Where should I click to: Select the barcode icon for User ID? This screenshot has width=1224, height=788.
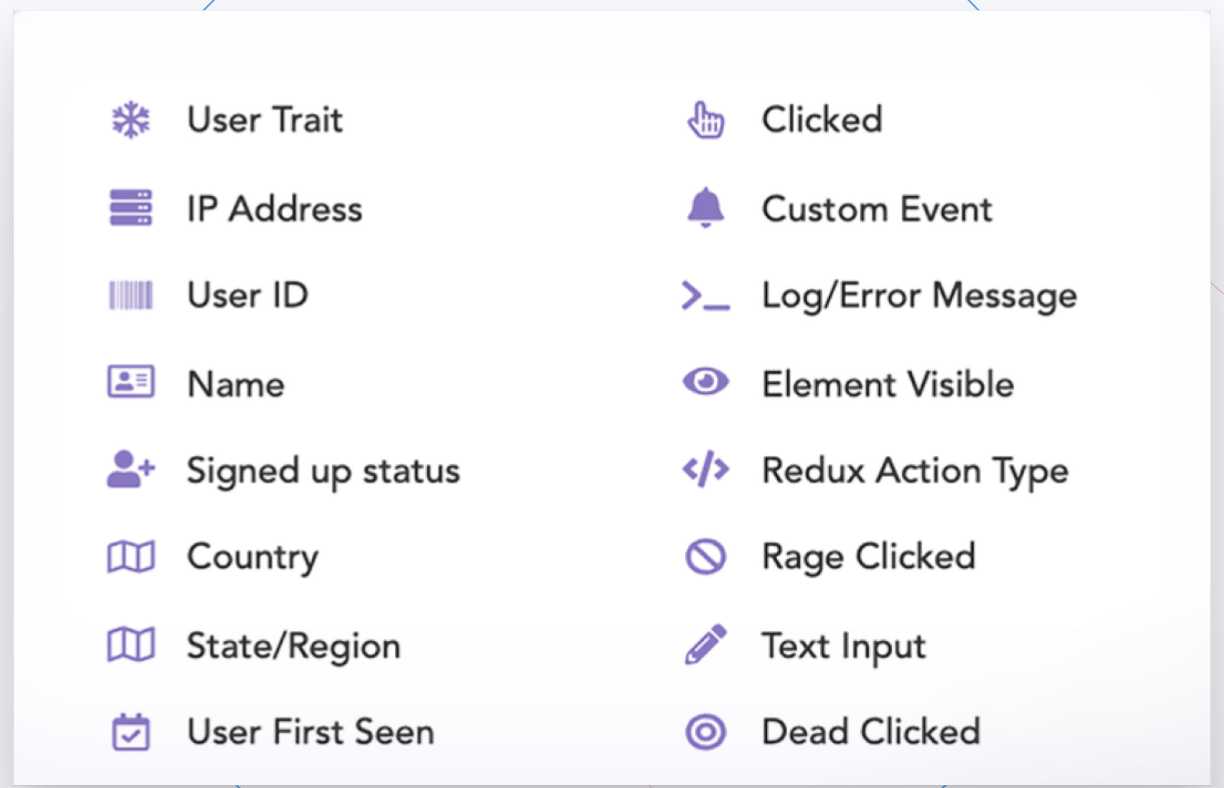131,295
